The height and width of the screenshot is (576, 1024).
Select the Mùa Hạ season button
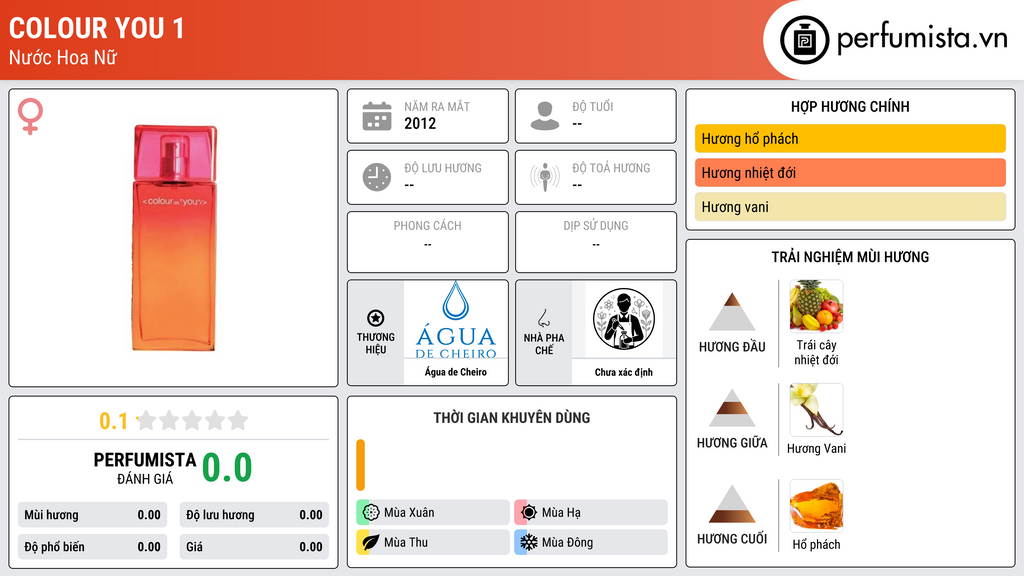pos(591,513)
